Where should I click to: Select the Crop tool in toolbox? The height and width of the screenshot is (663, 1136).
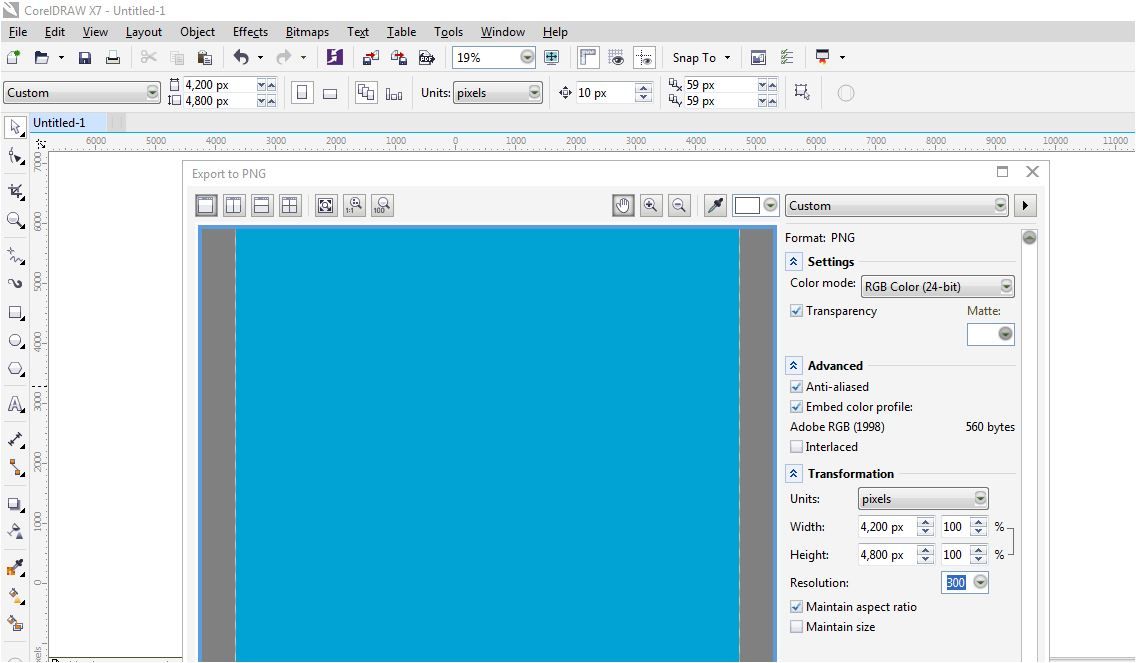(15, 191)
